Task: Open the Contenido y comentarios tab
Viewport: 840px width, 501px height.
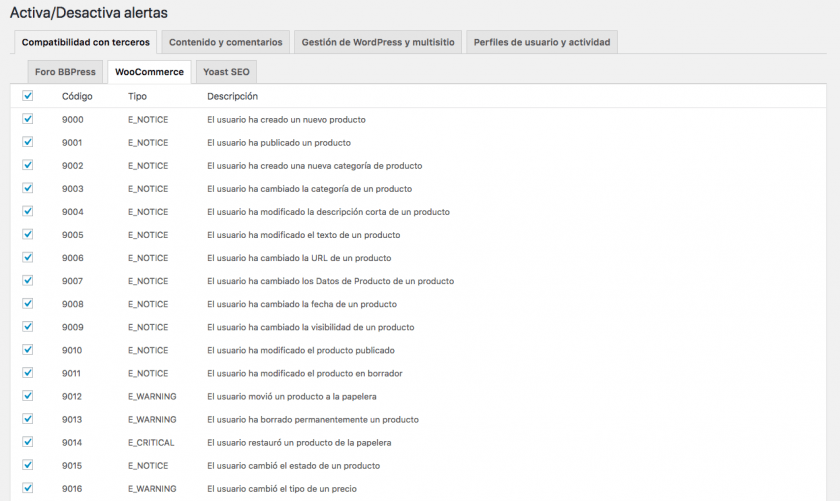Action: [x=226, y=42]
